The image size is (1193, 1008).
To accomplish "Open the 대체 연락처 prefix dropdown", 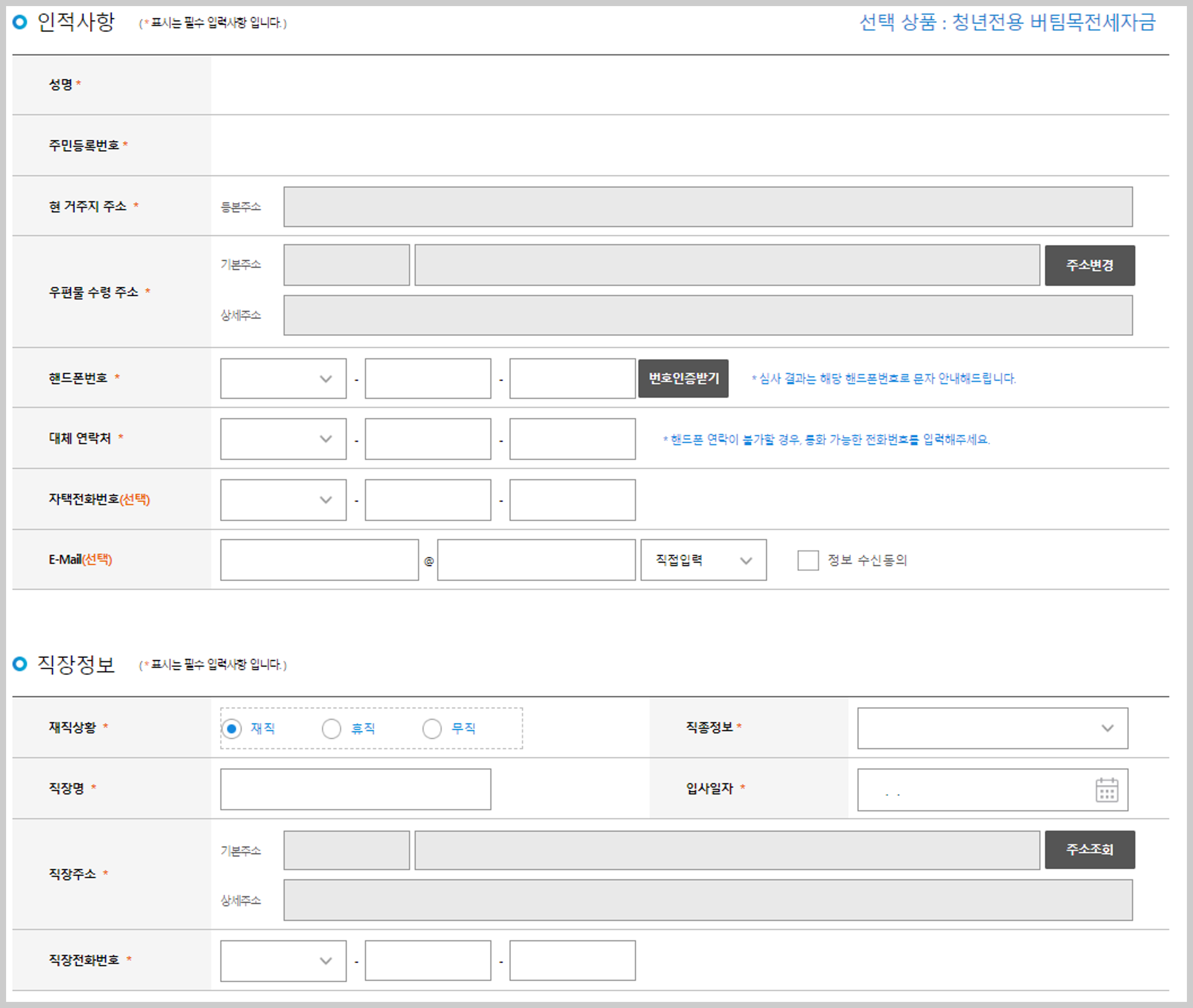I will click(x=283, y=439).
